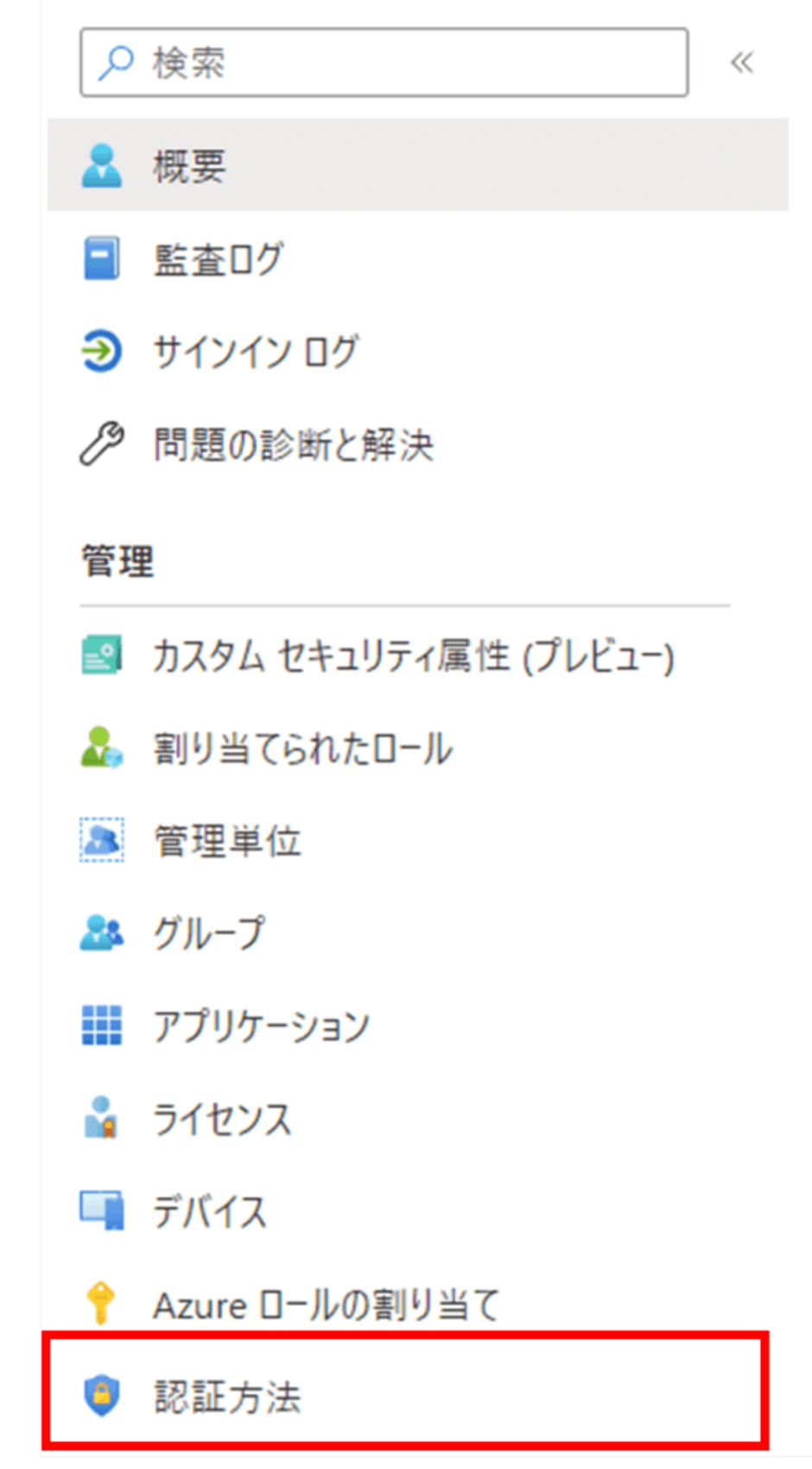Click the 概要 user icon
The height and width of the screenshot is (1469, 812).
tap(102, 165)
